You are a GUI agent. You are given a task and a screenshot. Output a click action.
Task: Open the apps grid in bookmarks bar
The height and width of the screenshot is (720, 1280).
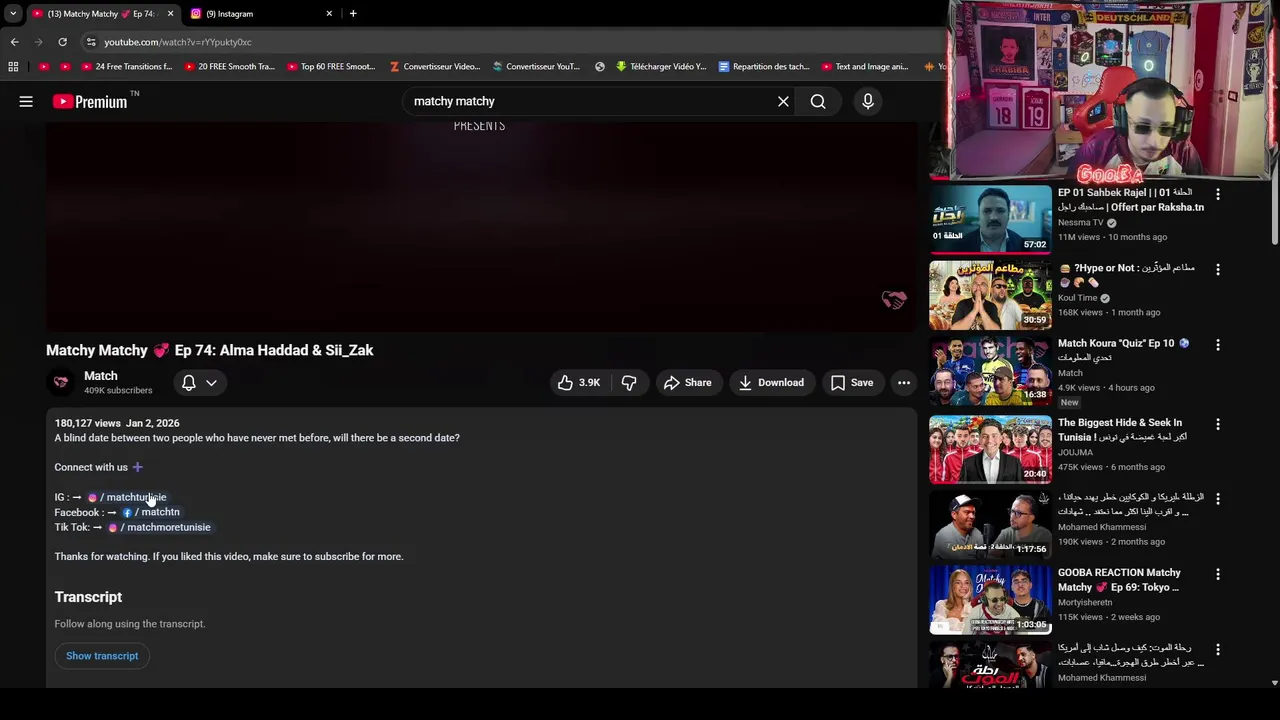click(13, 67)
